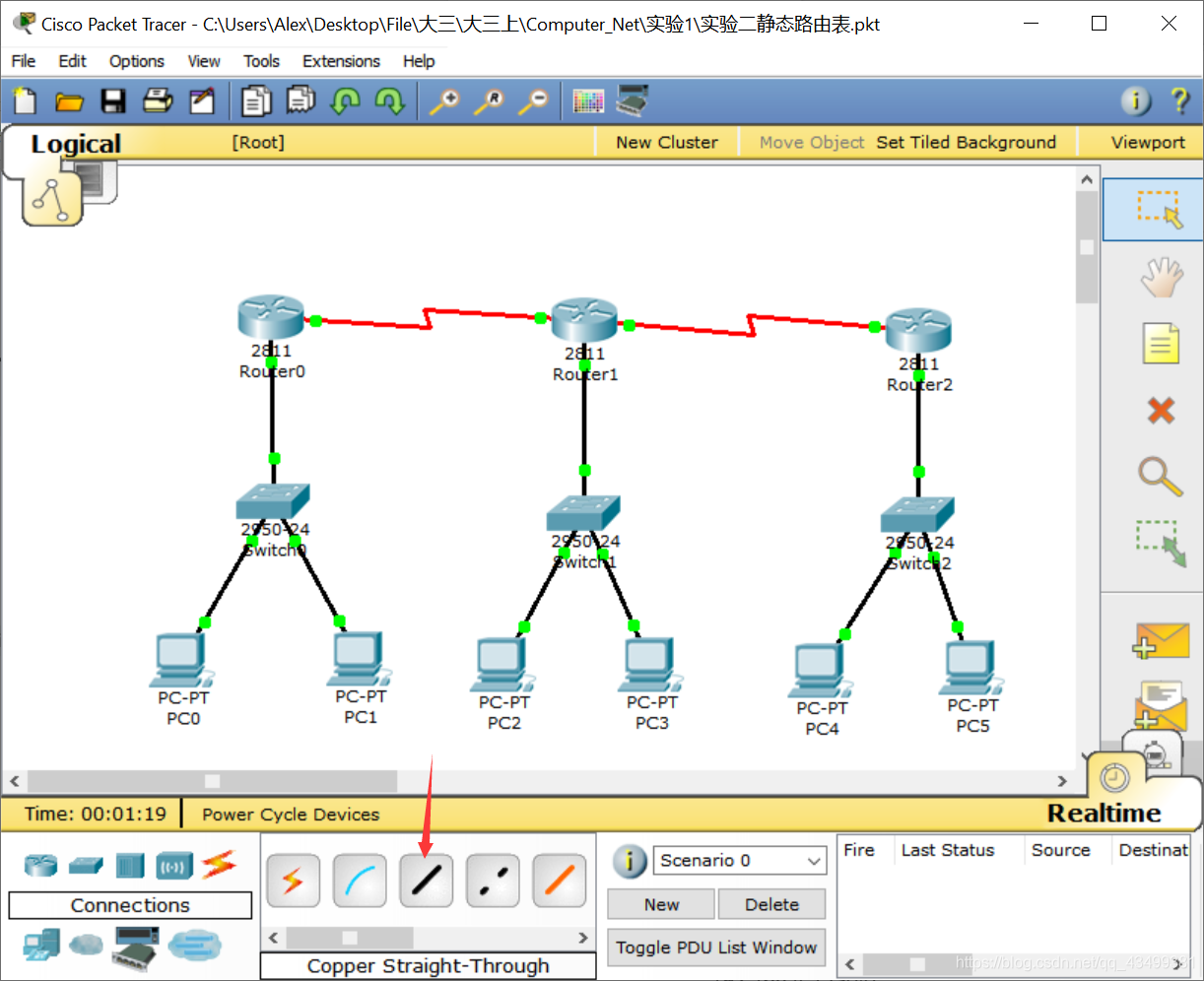Click the Copy toolbar icon
This screenshot has height=981, width=1204.
coord(256,100)
